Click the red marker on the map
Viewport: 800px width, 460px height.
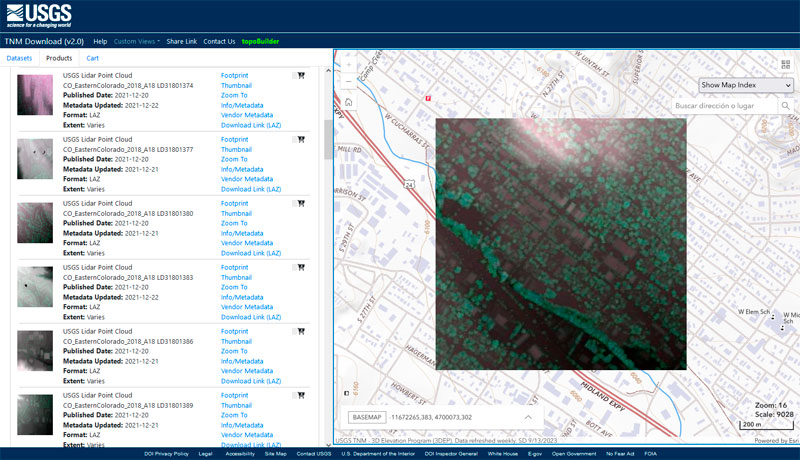[x=428, y=98]
